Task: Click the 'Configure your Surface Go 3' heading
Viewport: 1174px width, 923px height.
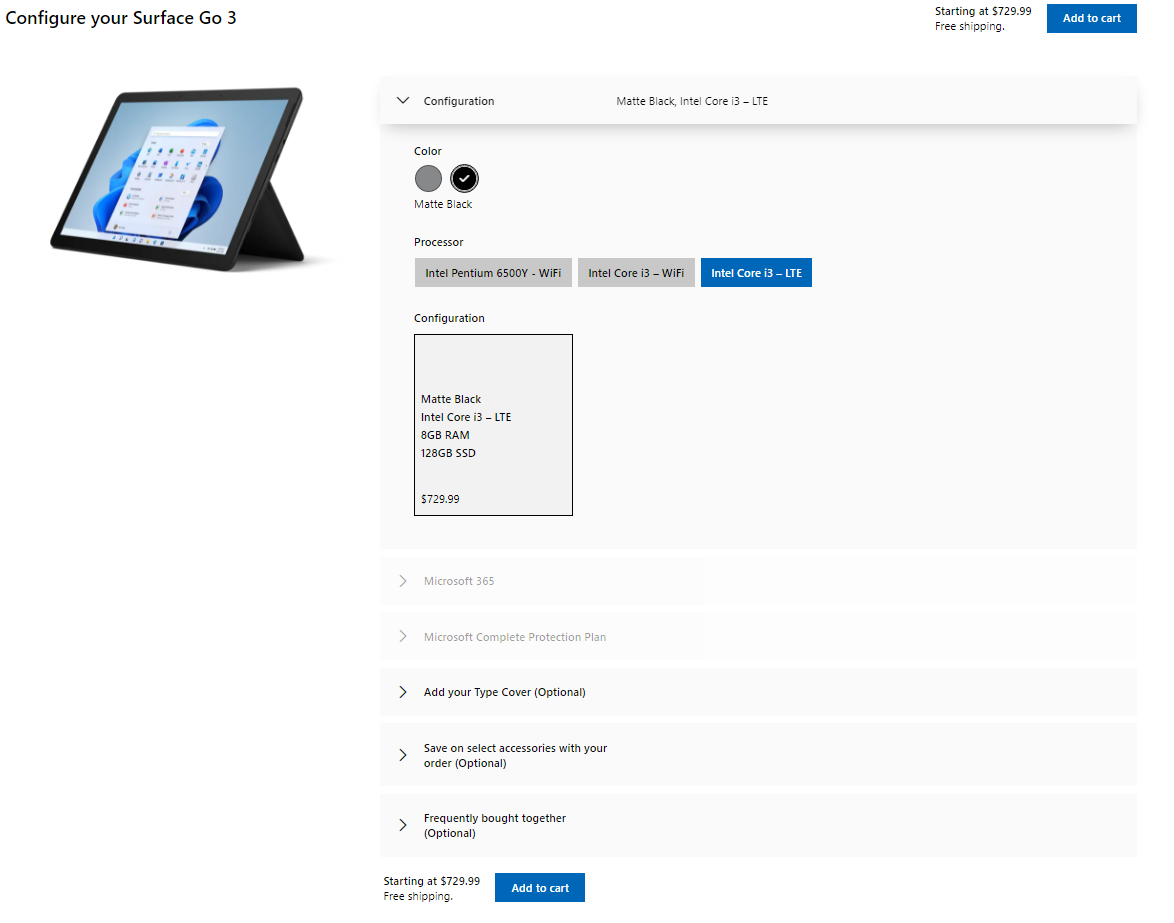Action: coord(121,19)
